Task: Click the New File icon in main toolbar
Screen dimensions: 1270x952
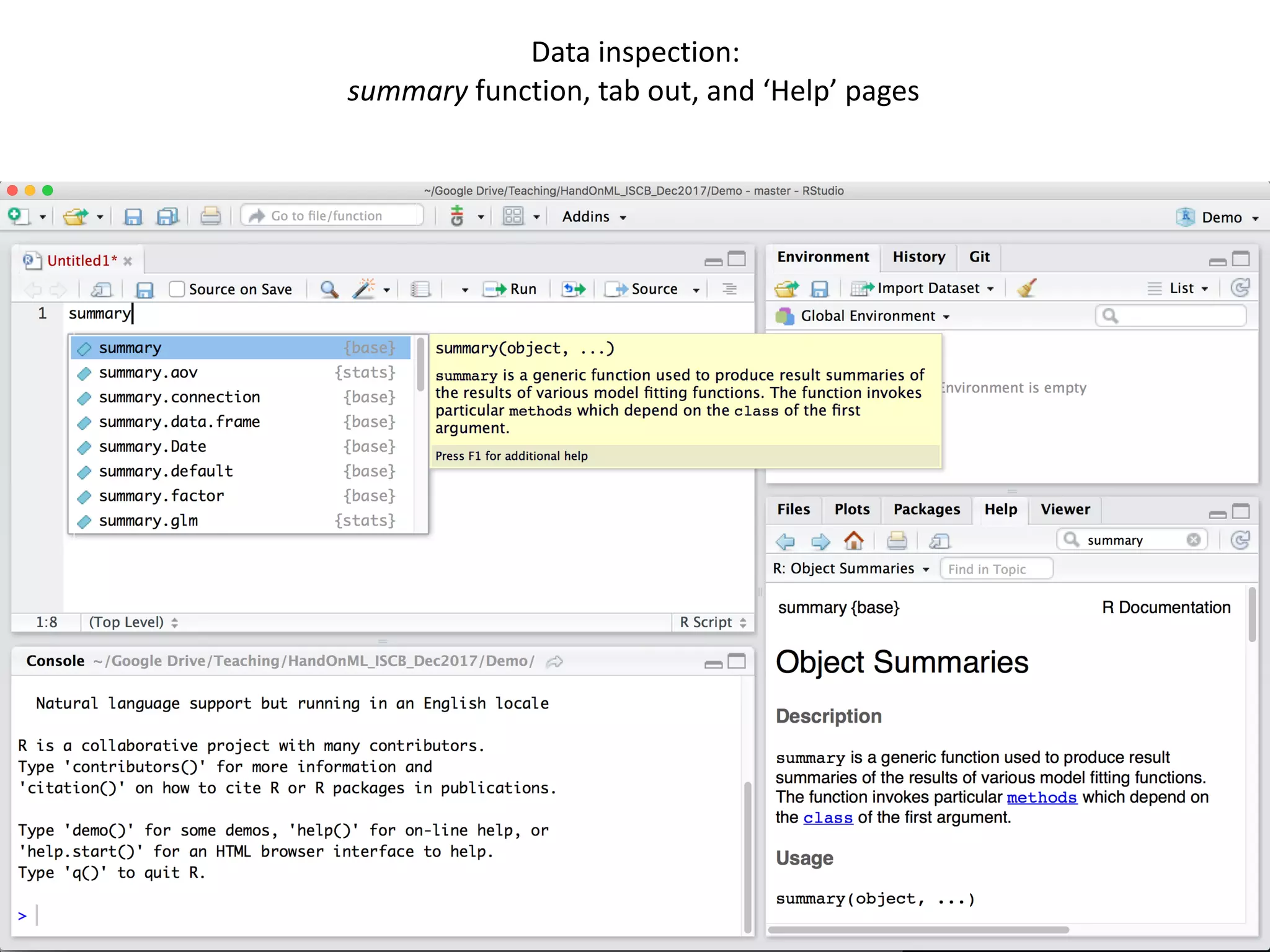Action: click(x=19, y=216)
